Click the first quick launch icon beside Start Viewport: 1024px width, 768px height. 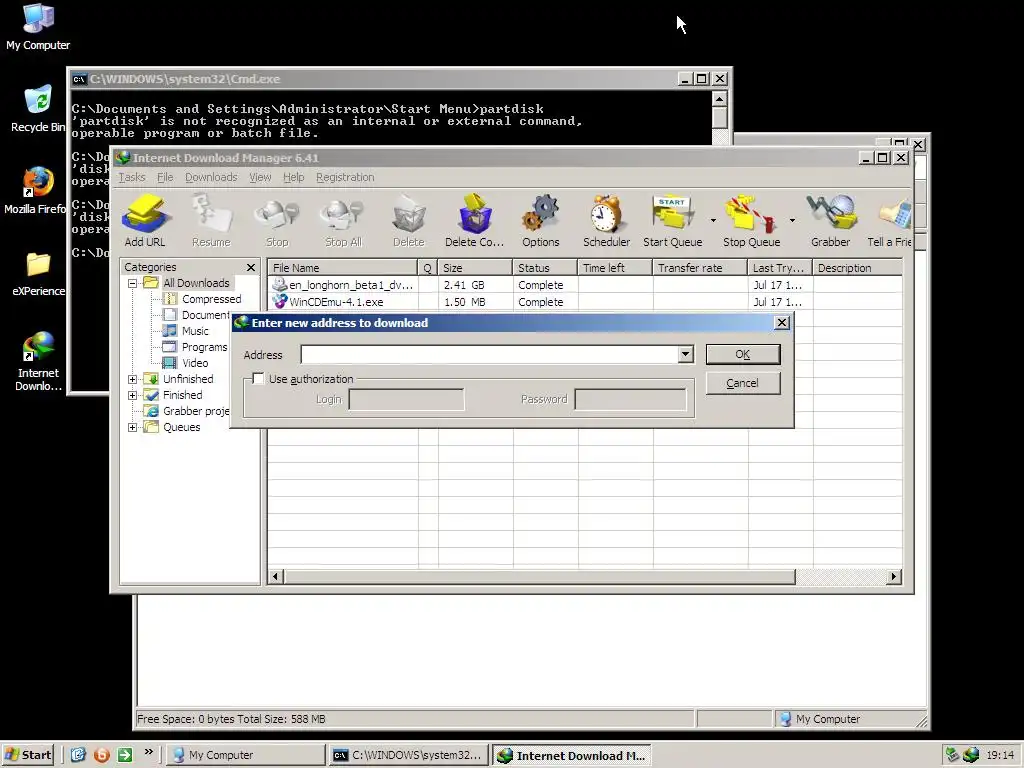[78, 755]
